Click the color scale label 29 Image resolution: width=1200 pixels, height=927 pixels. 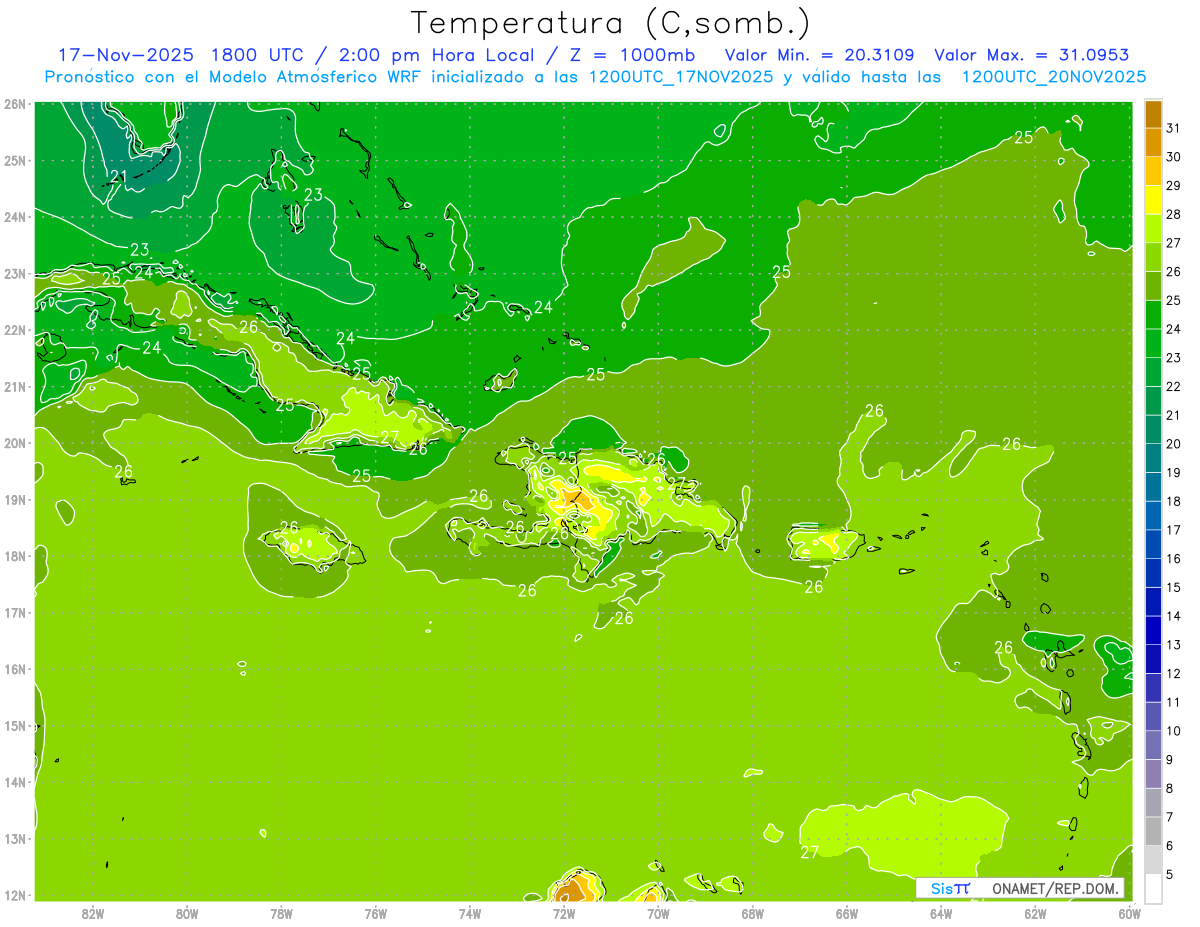coord(1173,186)
